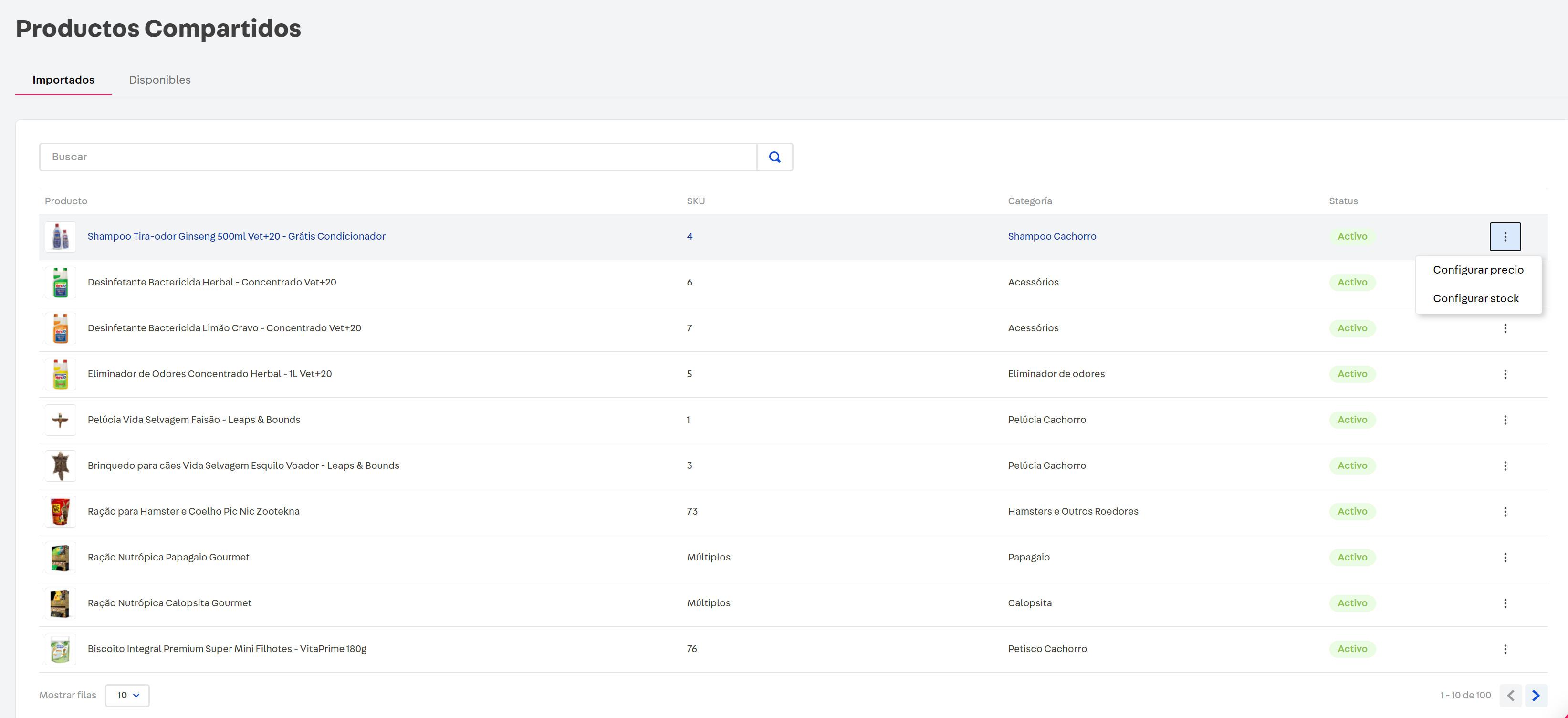Click the Esquilo Voador toy product thumbnail
Image resolution: width=1568 pixels, height=718 pixels.
pyautogui.click(x=60, y=466)
